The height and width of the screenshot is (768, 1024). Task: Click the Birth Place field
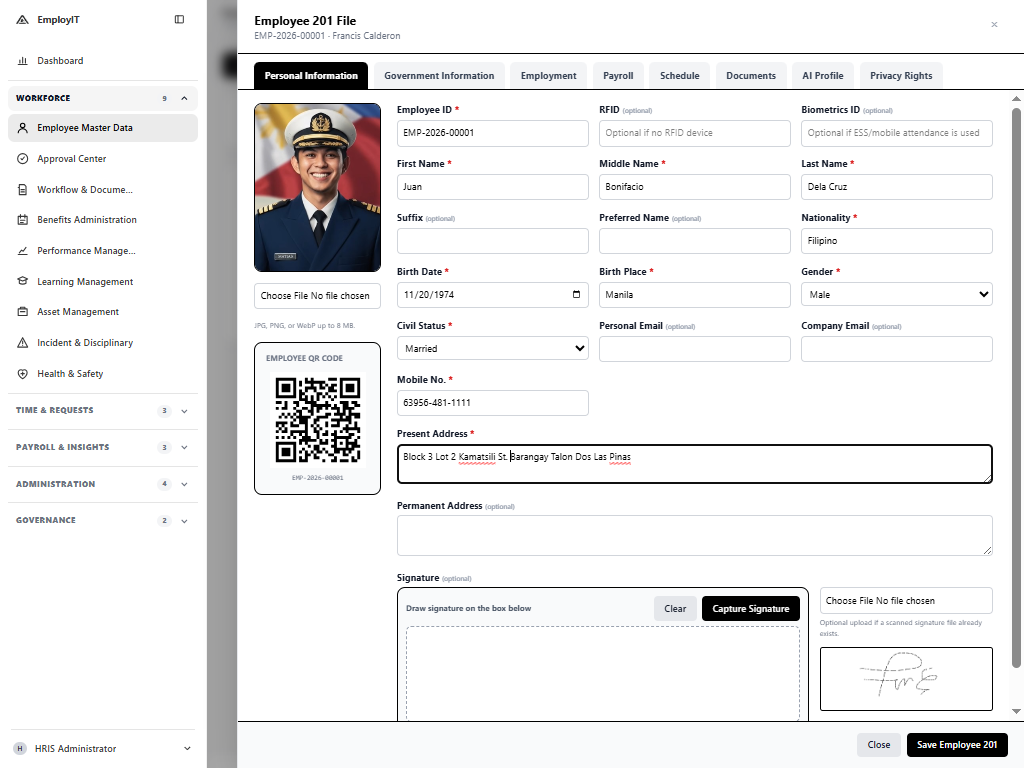(695, 295)
